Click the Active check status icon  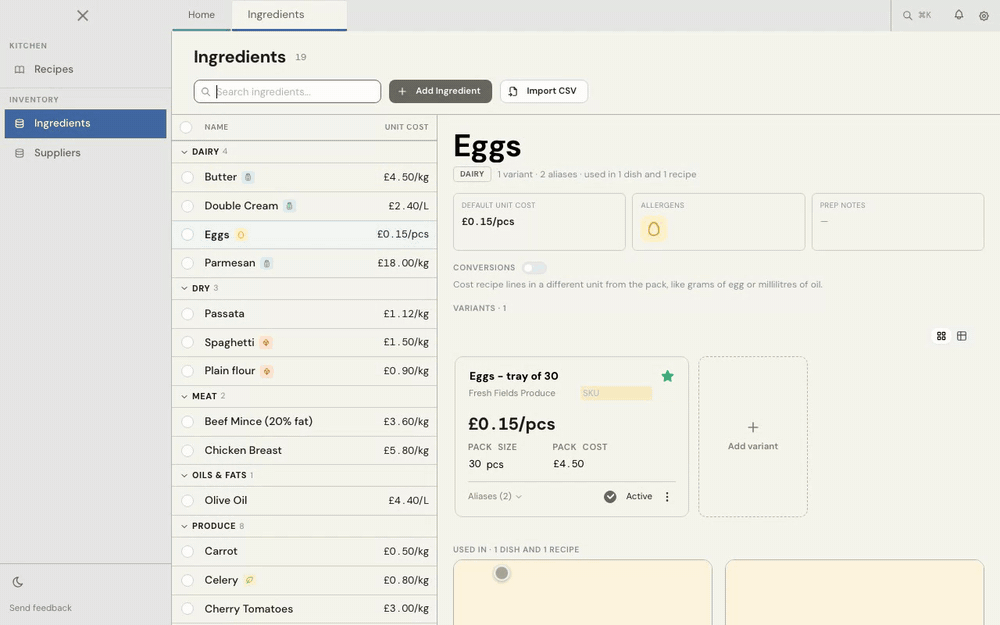coord(610,497)
